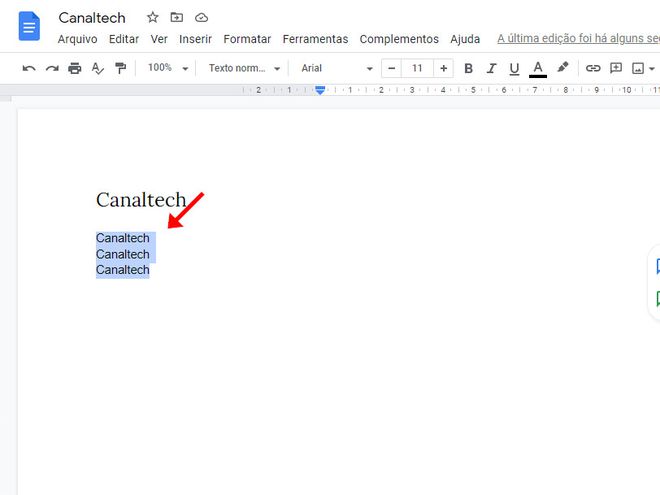Open the last edit history link
Image resolution: width=660 pixels, height=495 pixels.
(x=578, y=38)
